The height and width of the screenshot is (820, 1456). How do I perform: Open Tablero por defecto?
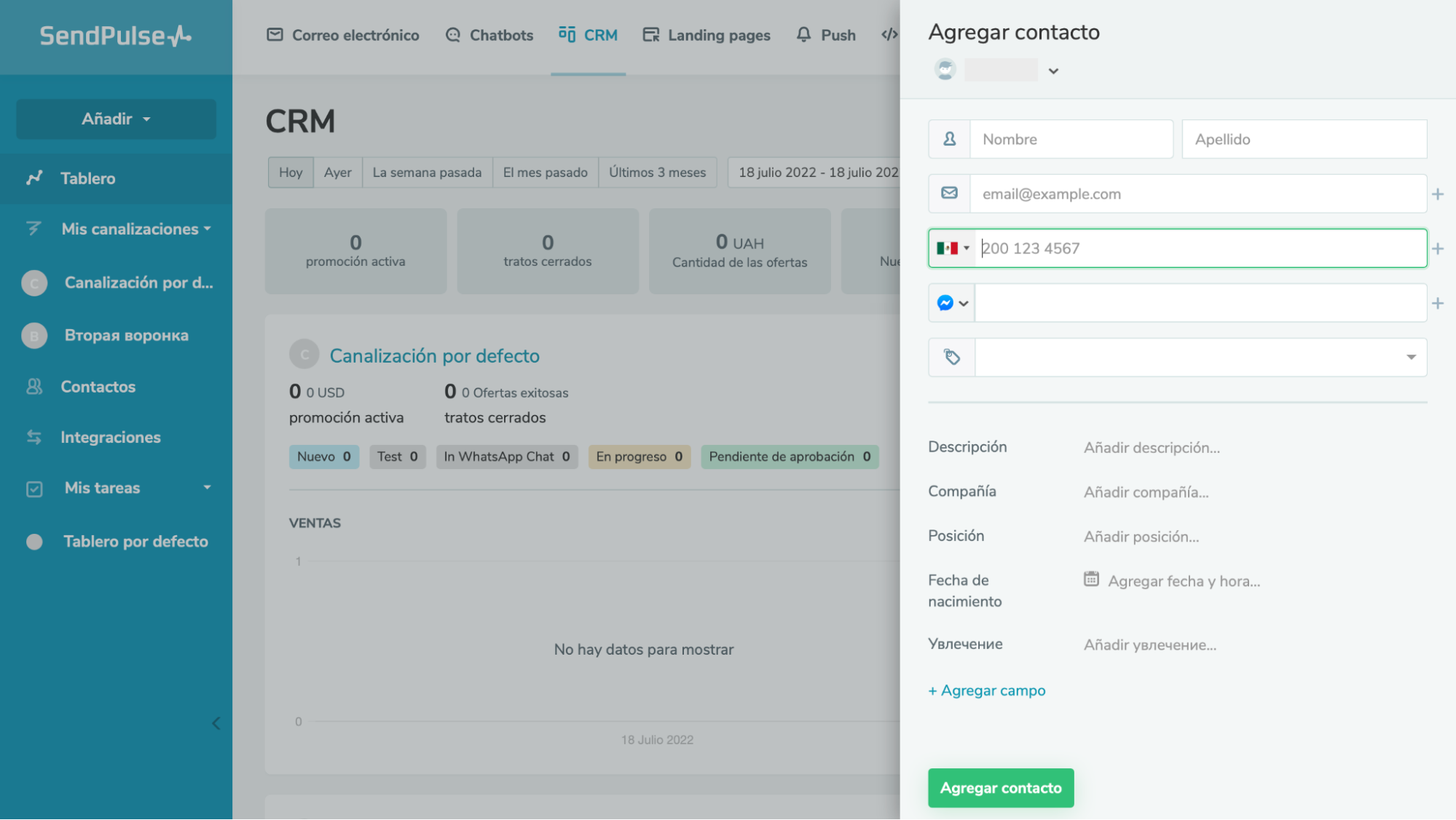pos(135,541)
